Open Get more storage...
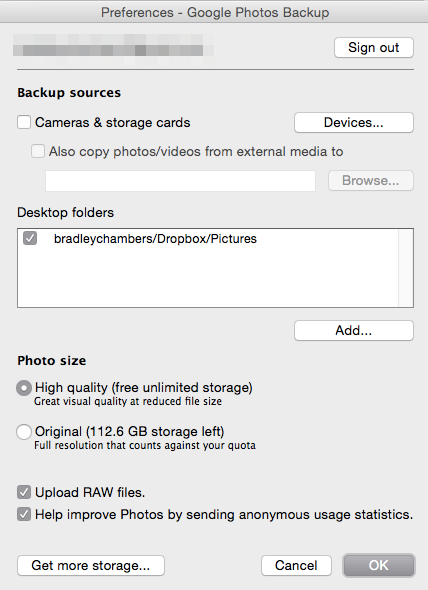This screenshot has height=590, width=428. point(91,565)
